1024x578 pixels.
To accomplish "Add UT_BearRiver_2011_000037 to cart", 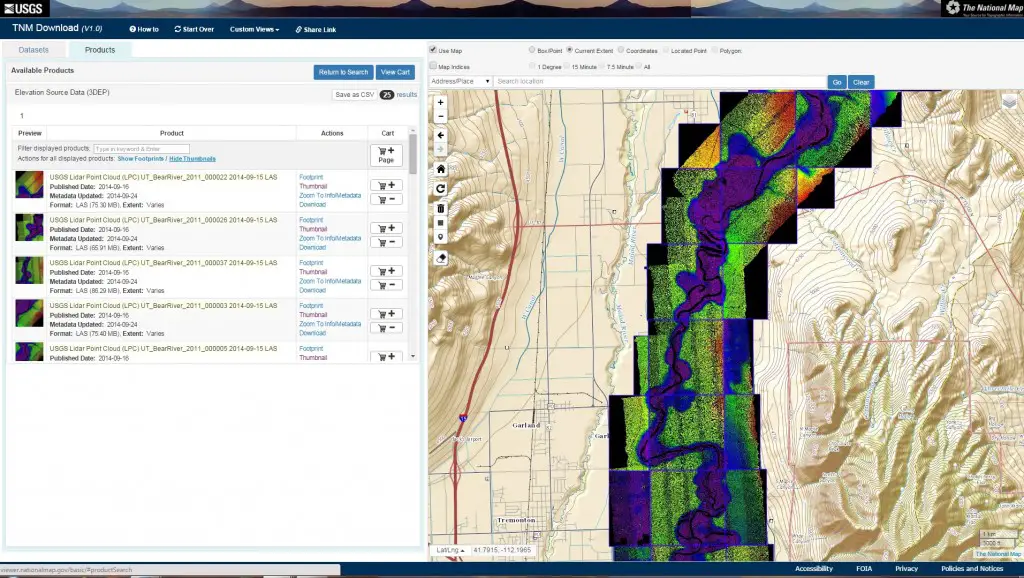I will tap(386, 271).
